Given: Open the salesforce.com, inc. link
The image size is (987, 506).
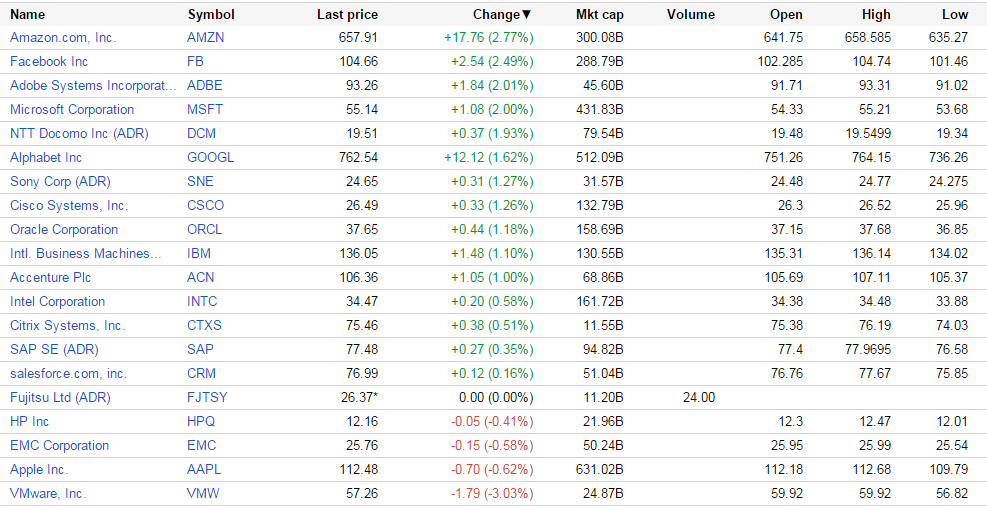Looking at the screenshot, I should click(x=68, y=373).
